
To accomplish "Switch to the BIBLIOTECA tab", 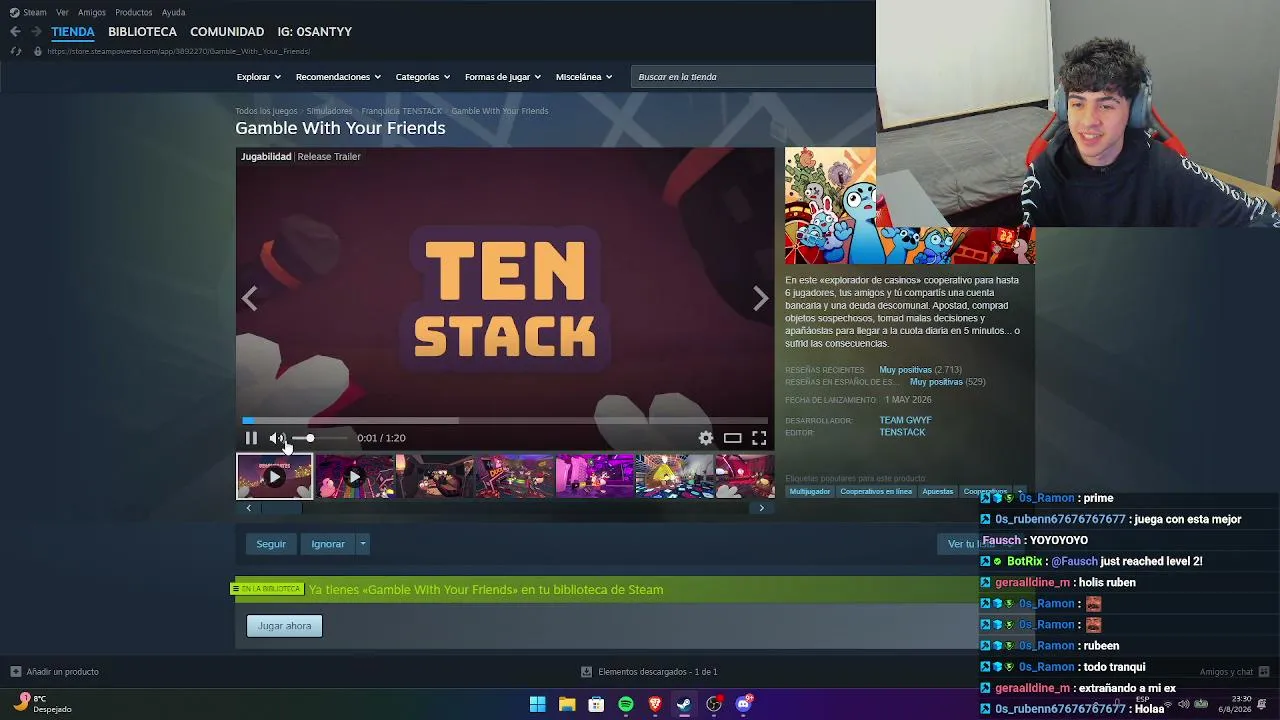I will [x=142, y=32].
